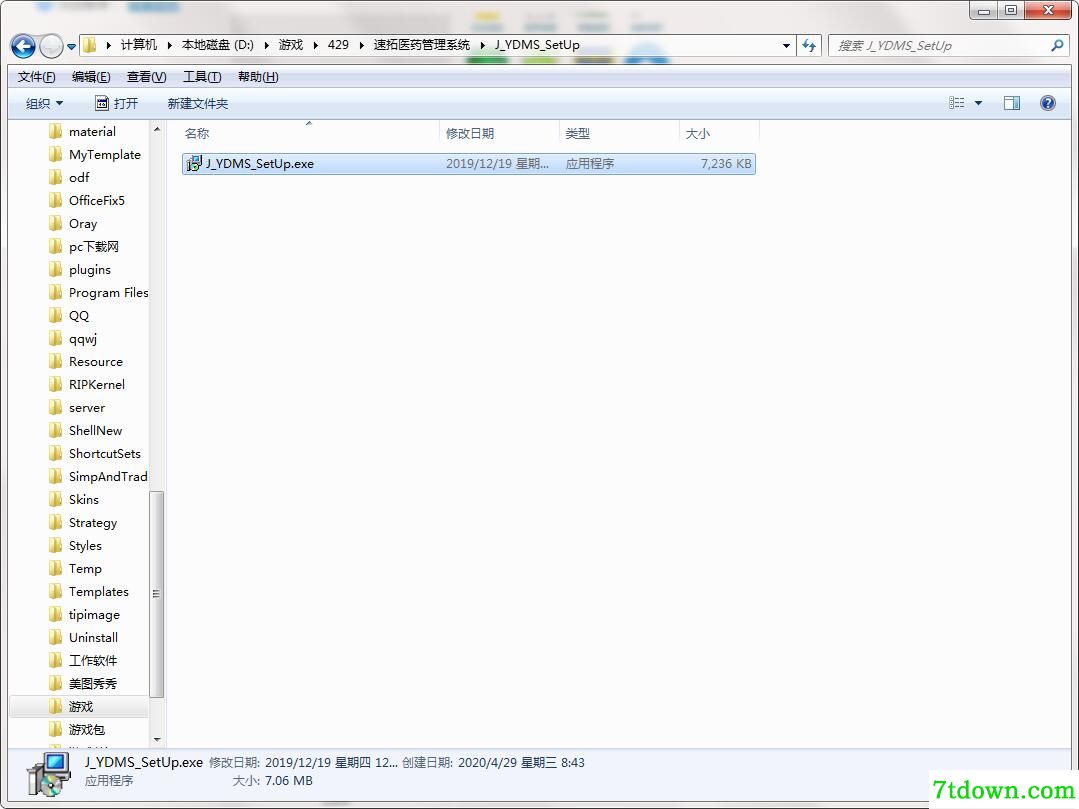This screenshot has height=809, width=1079.
Task: Change view using the view icon
Action: click(957, 103)
